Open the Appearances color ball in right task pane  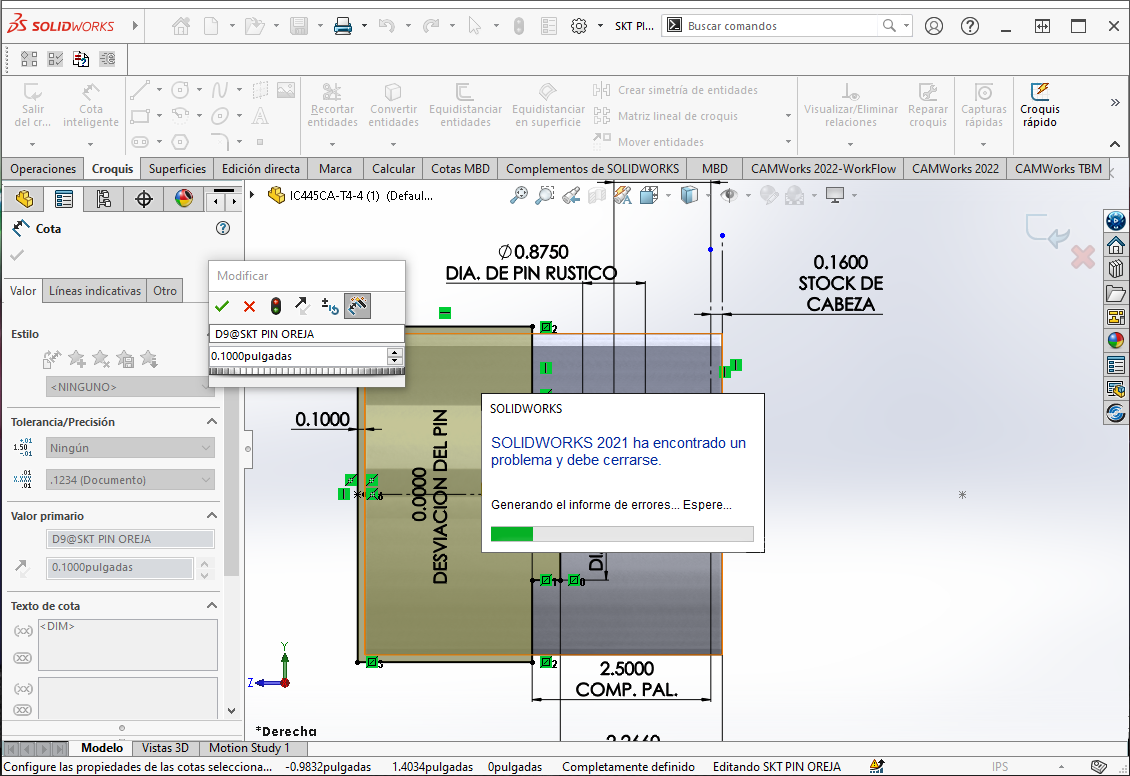1116,340
